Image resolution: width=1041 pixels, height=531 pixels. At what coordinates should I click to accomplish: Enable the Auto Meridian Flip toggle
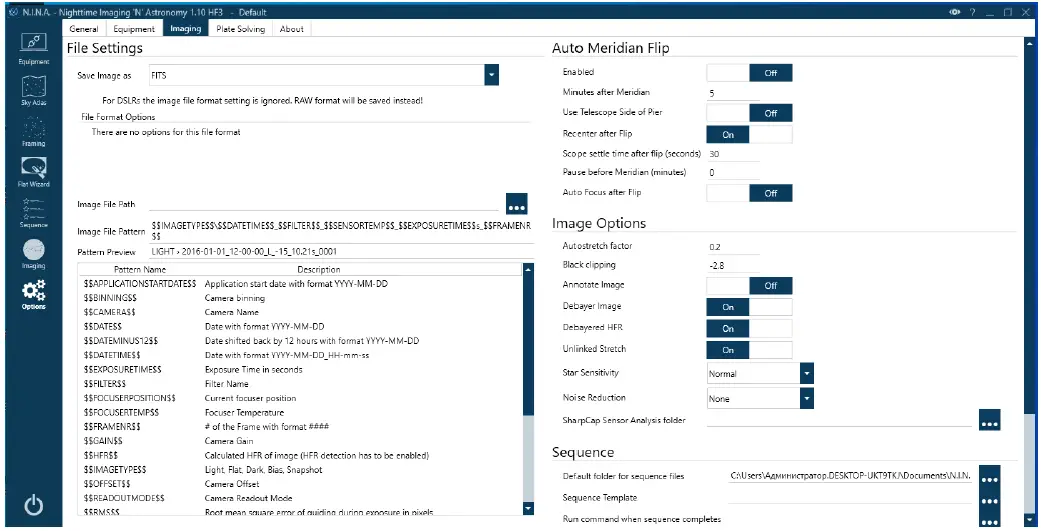pyautogui.click(x=749, y=73)
